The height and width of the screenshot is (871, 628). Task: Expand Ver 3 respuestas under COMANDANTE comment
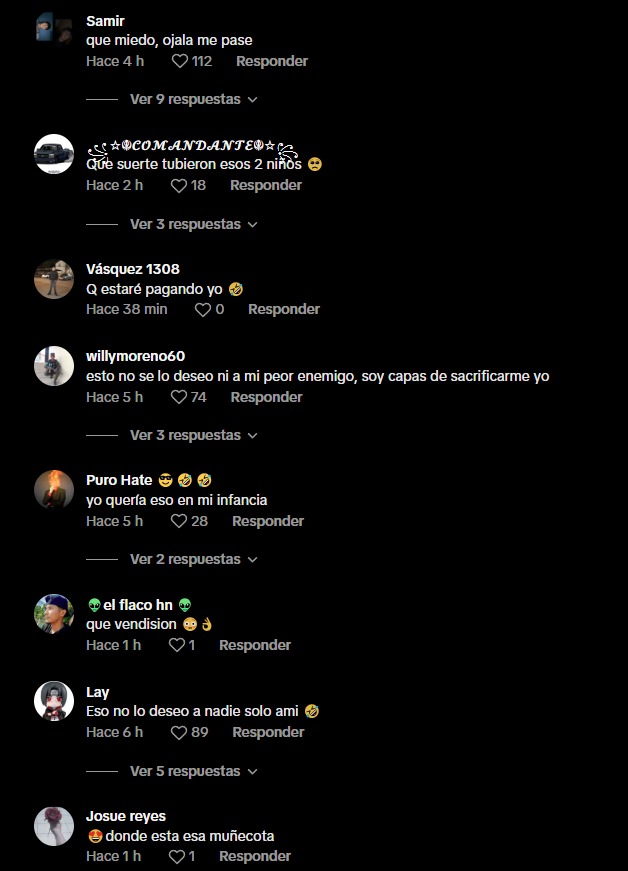coord(194,224)
